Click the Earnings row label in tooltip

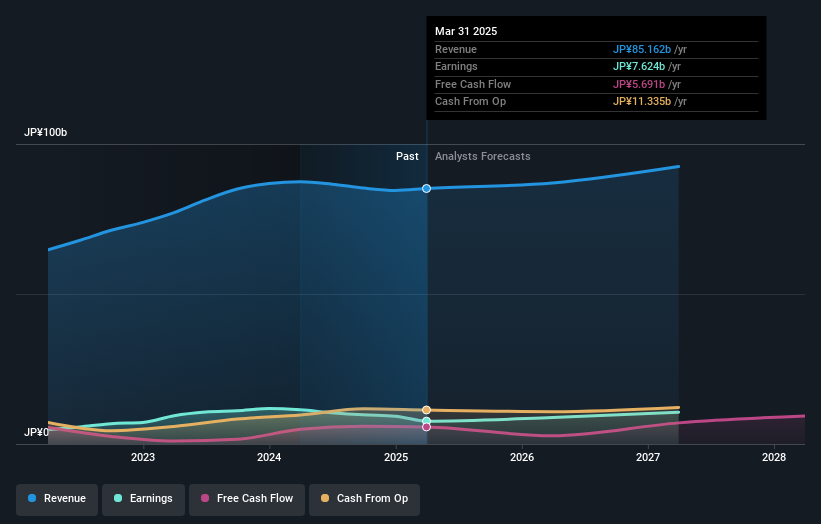tap(456, 66)
